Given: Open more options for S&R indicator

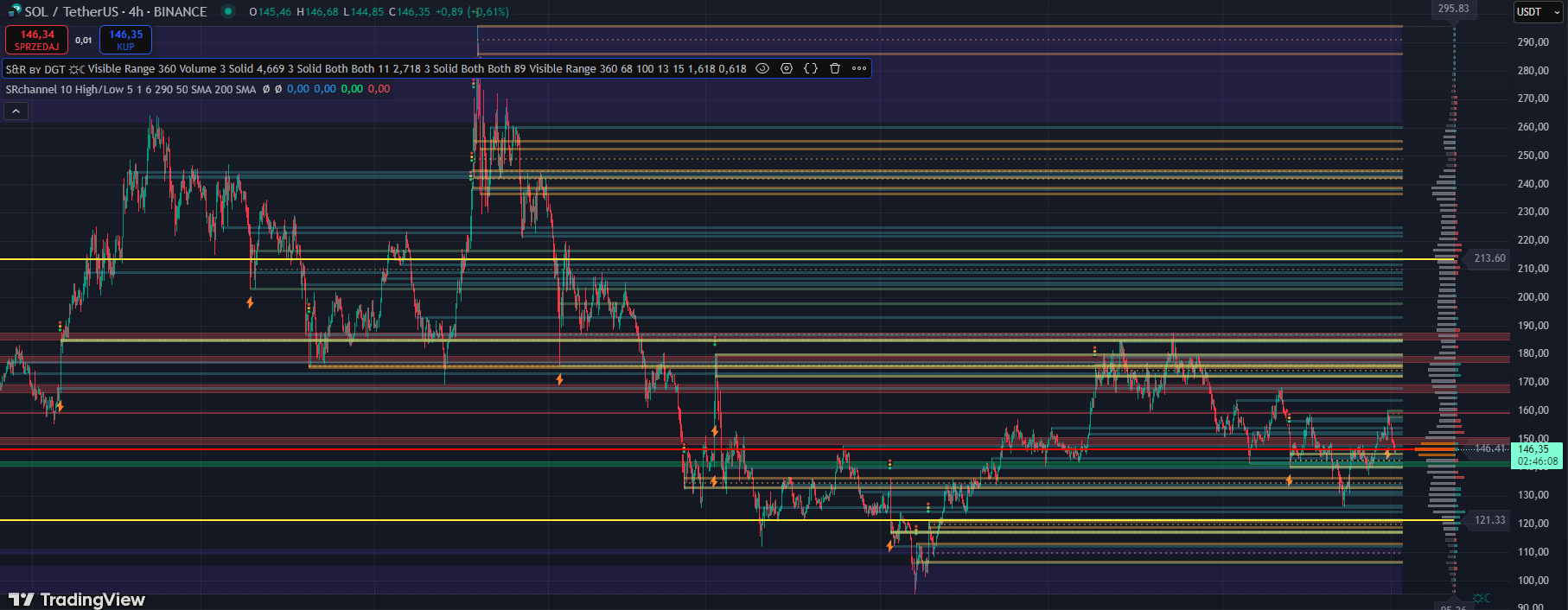Looking at the screenshot, I should point(859,68).
